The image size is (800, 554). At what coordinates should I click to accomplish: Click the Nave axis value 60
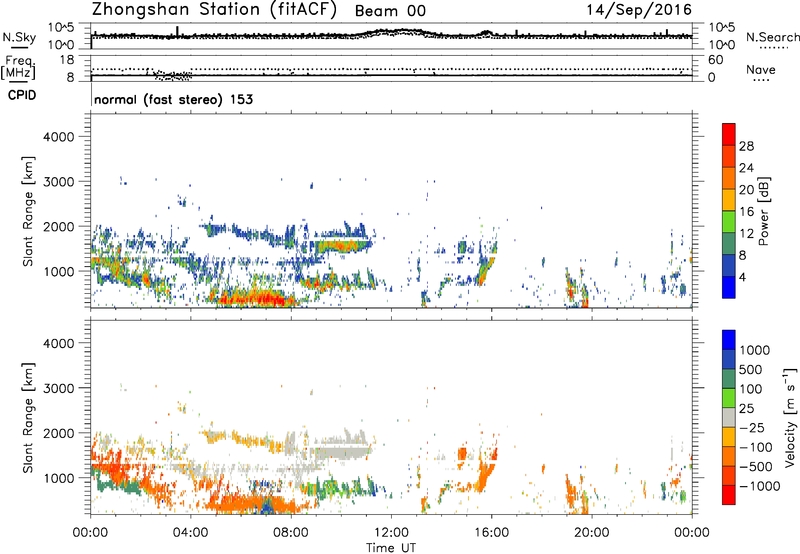715,60
